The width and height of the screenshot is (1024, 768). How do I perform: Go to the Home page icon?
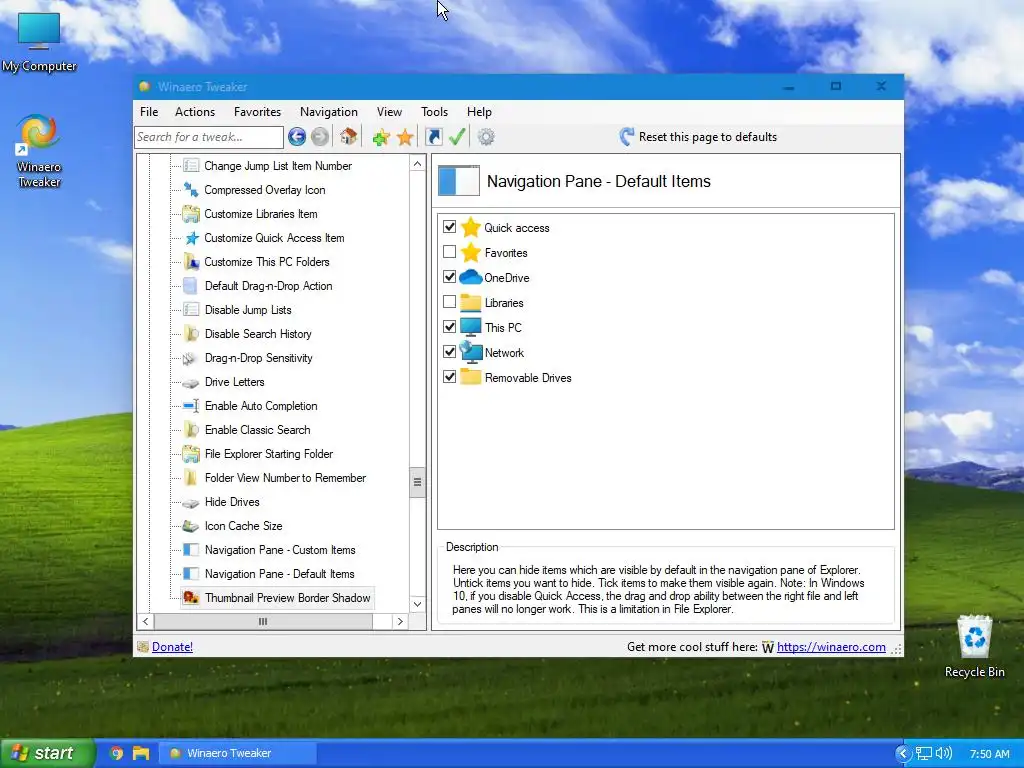tap(348, 136)
